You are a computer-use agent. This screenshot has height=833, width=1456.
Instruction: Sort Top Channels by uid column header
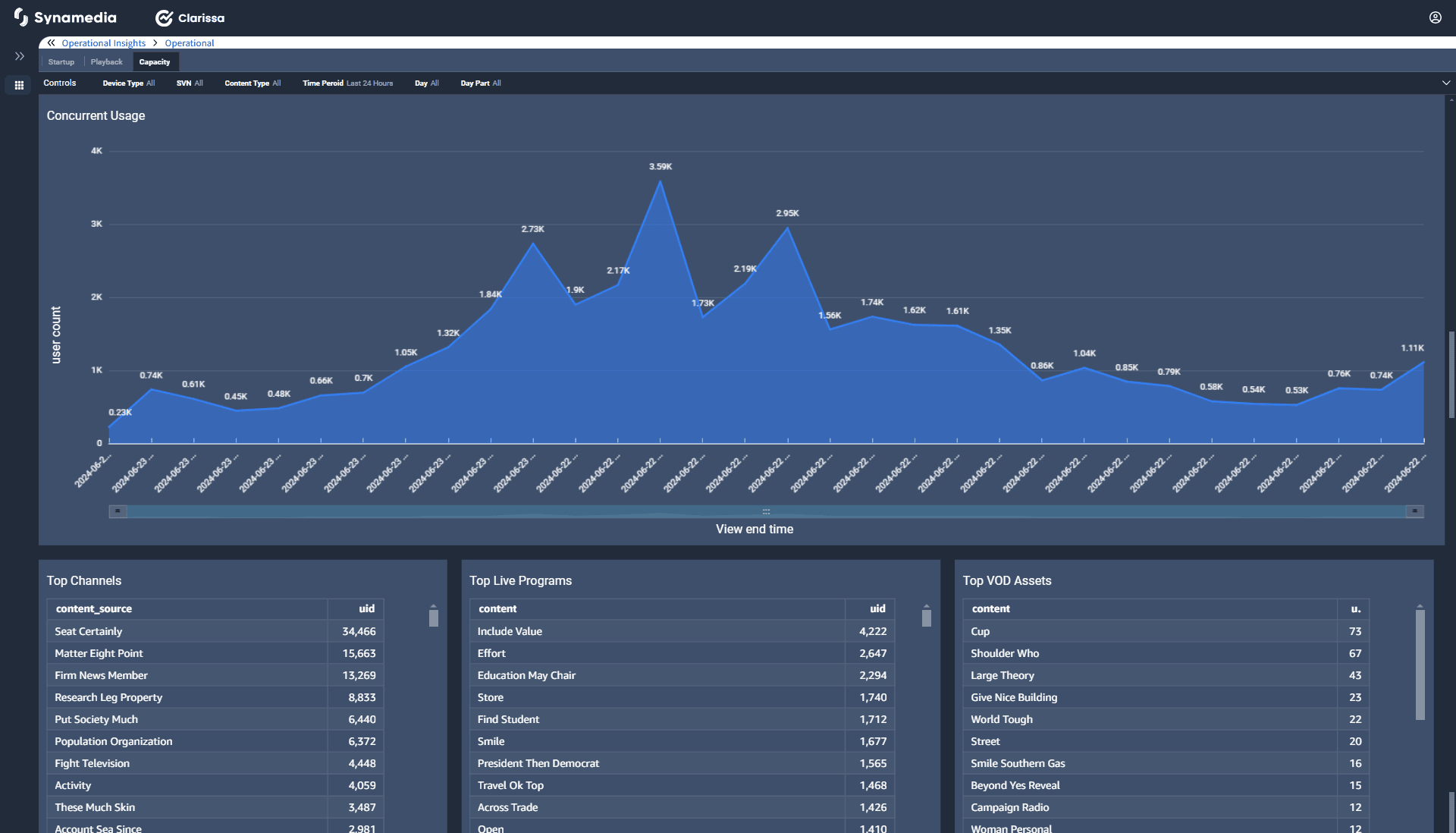pos(366,608)
